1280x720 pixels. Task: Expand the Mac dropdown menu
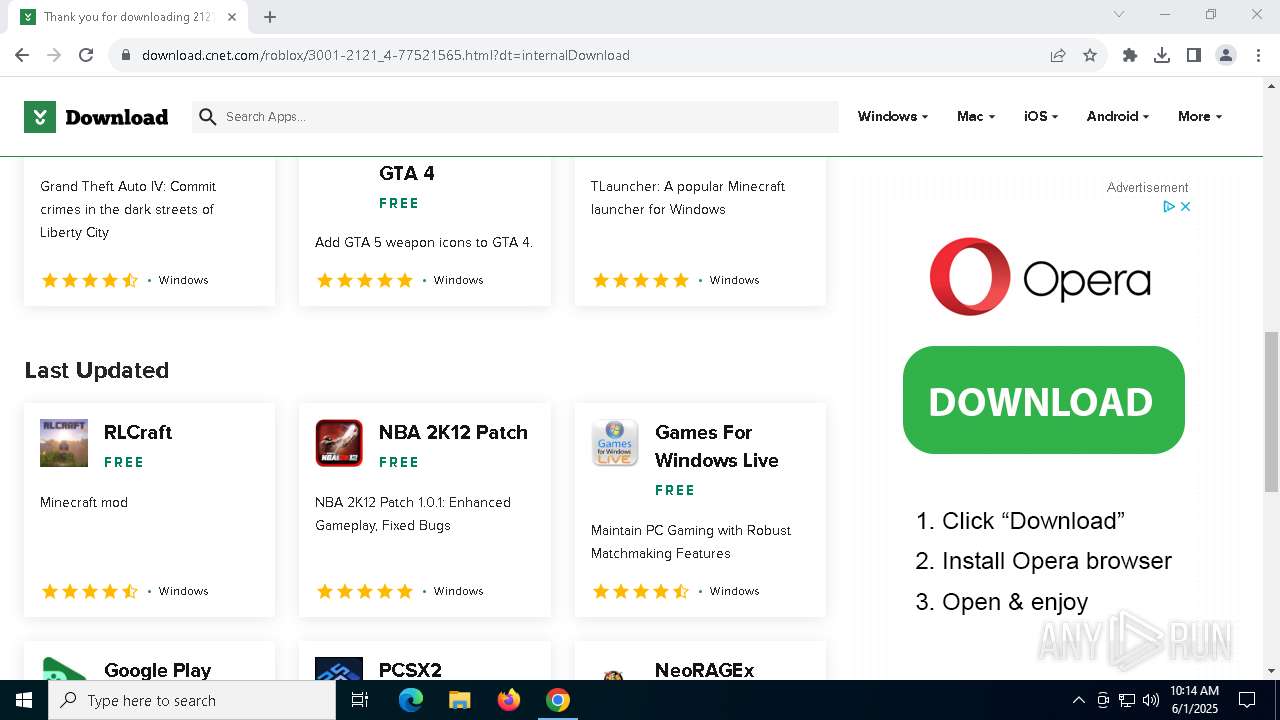tap(976, 116)
